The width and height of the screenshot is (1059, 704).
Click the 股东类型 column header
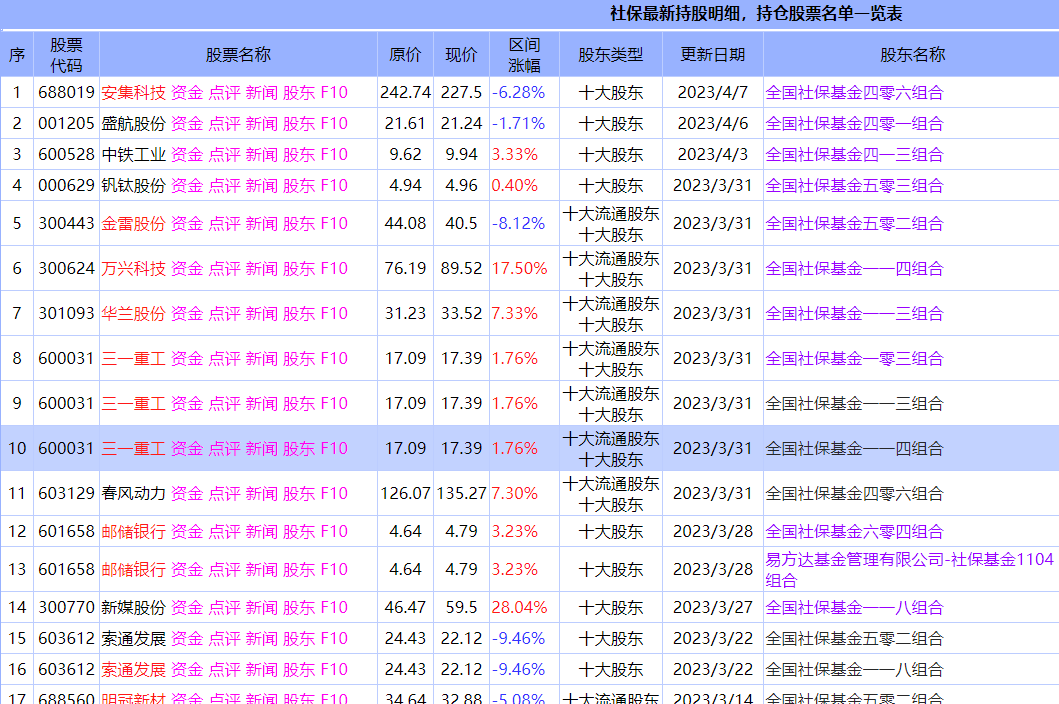[x=611, y=55]
